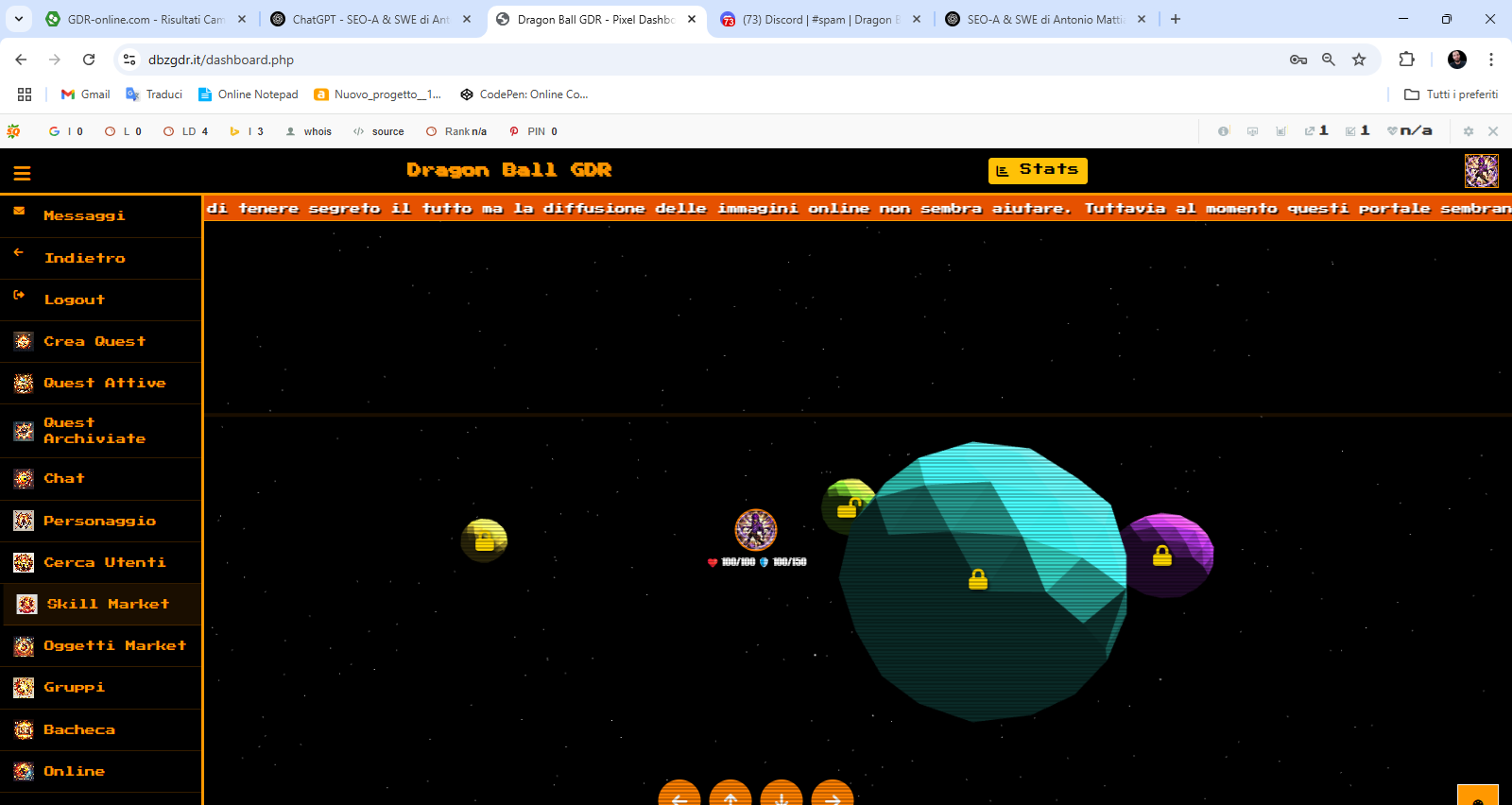Open the avatar thumbnail in the top right
1512x805 pixels.
point(1481,171)
